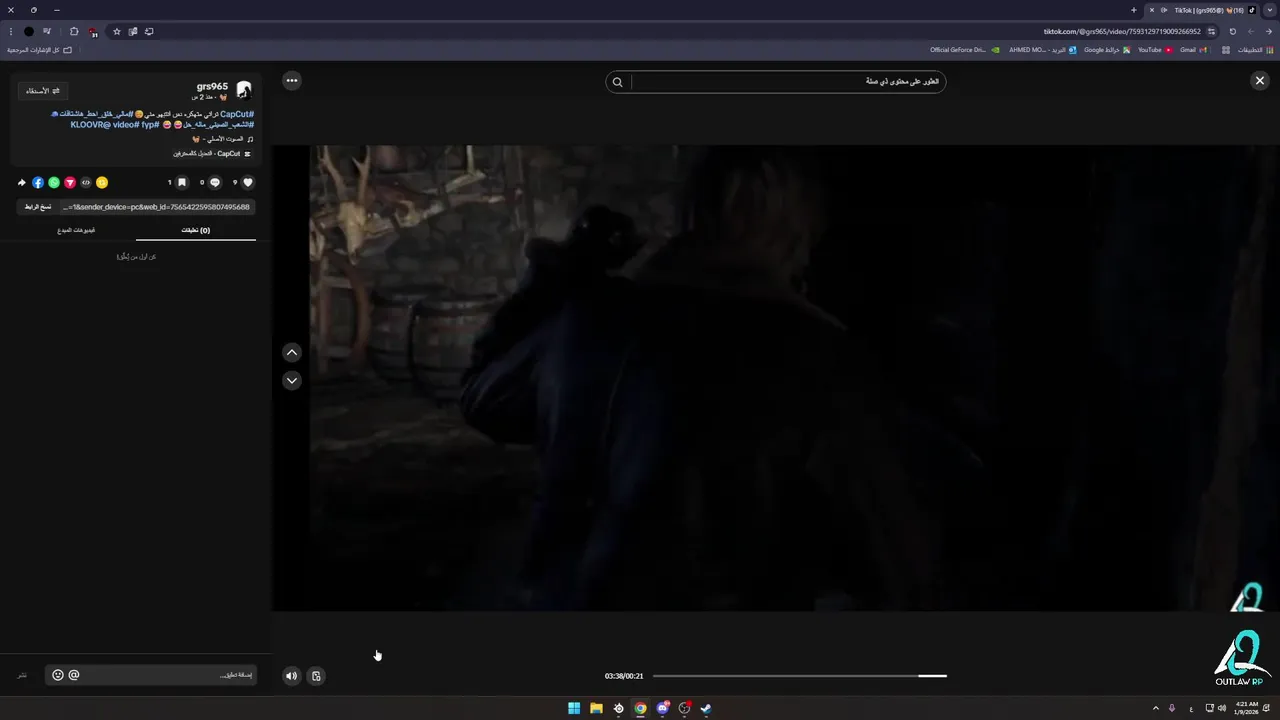Share the video to Facebook
This screenshot has width=1280, height=720.
pyautogui.click(x=38, y=183)
